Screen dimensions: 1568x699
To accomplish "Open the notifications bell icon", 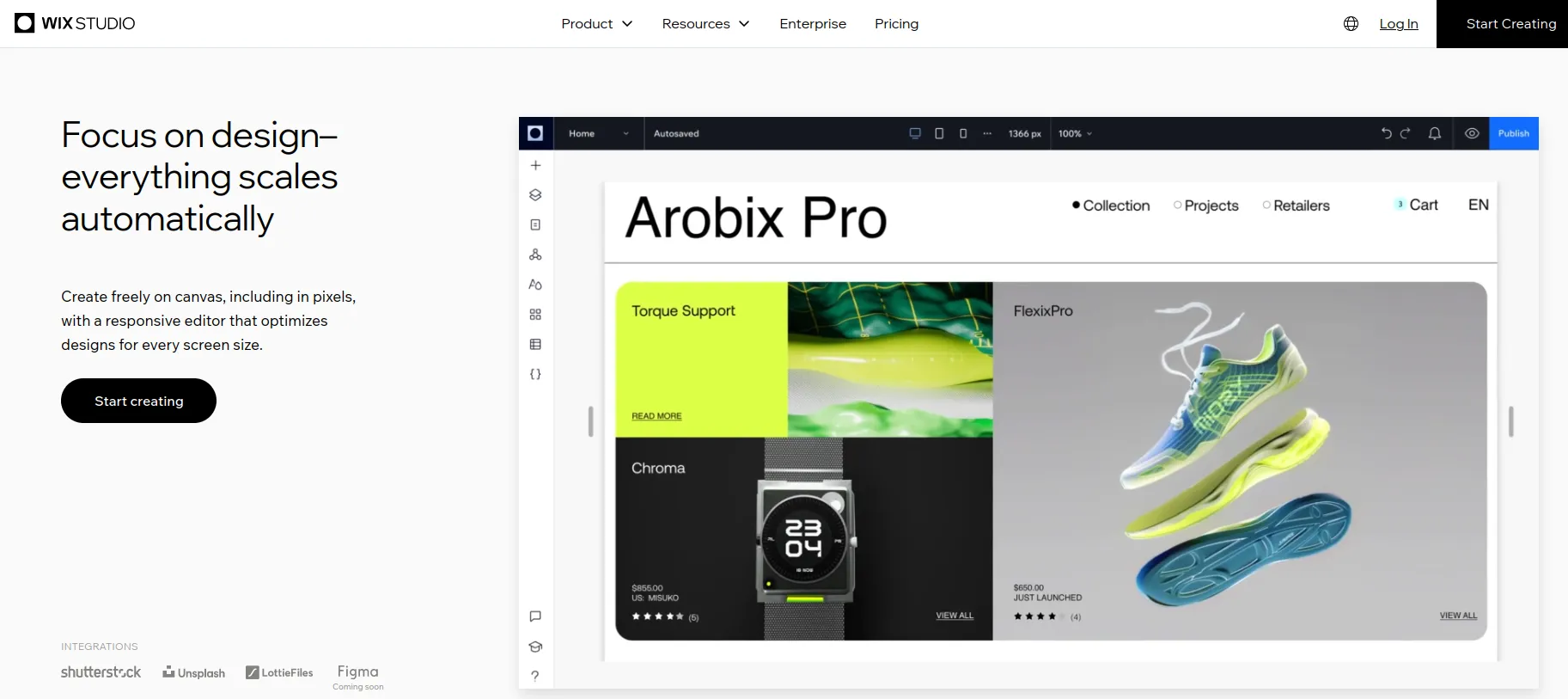I will tap(1435, 133).
